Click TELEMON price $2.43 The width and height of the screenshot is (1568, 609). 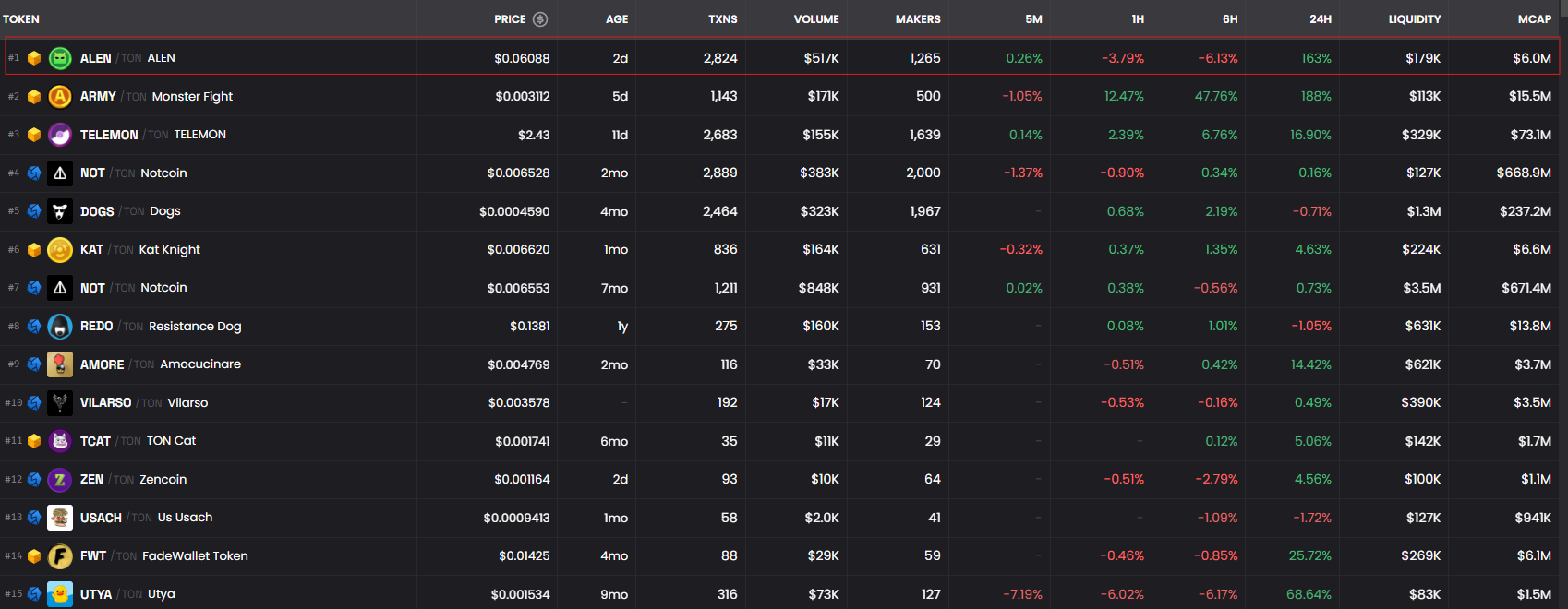coord(534,135)
